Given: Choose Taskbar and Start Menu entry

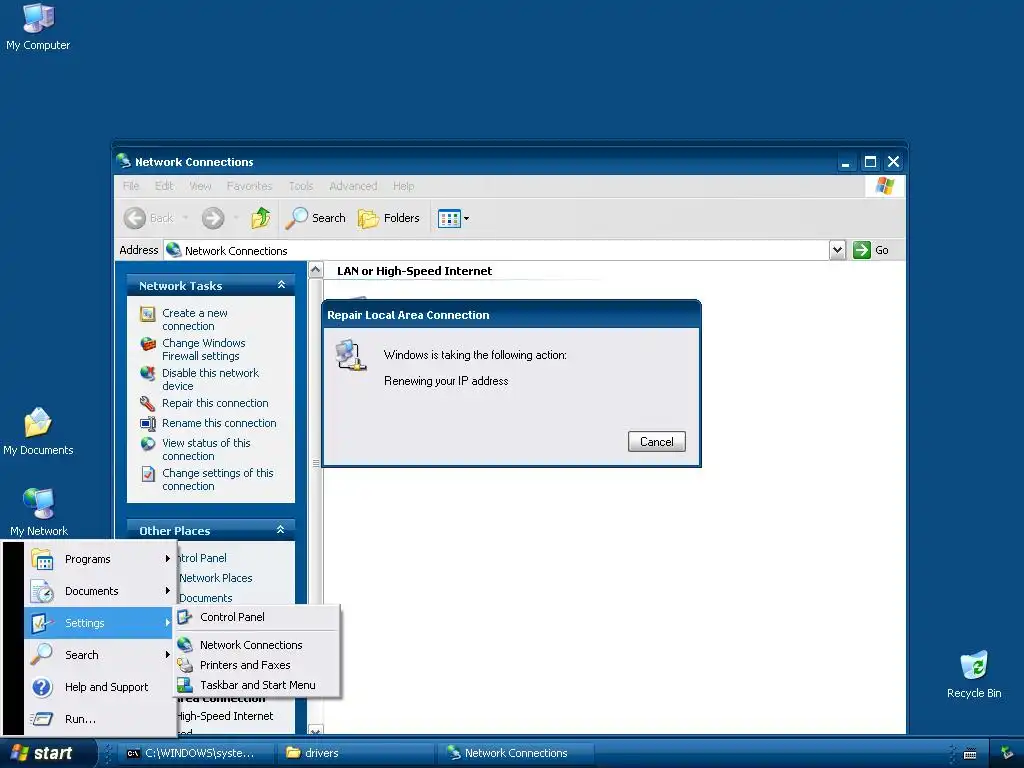Looking at the screenshot, I should [257, 685].
